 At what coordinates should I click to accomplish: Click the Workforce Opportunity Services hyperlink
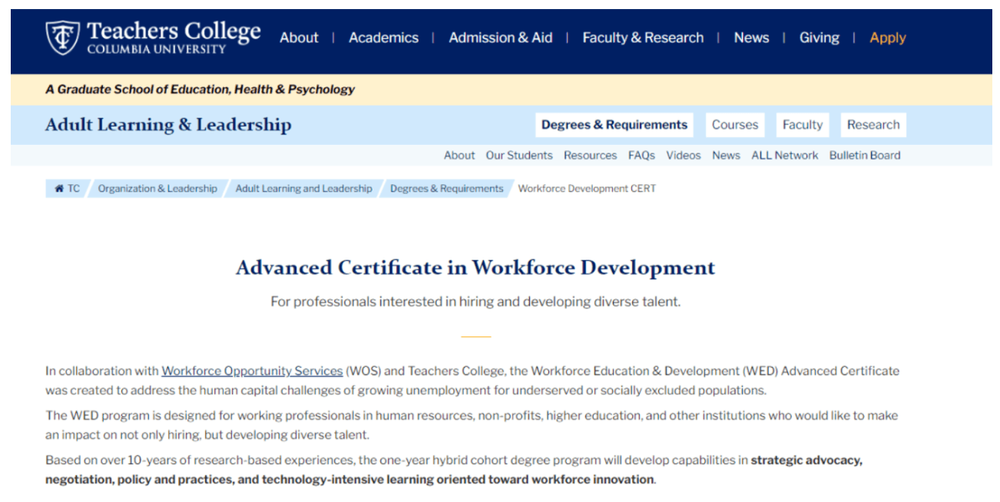point(252,371)
